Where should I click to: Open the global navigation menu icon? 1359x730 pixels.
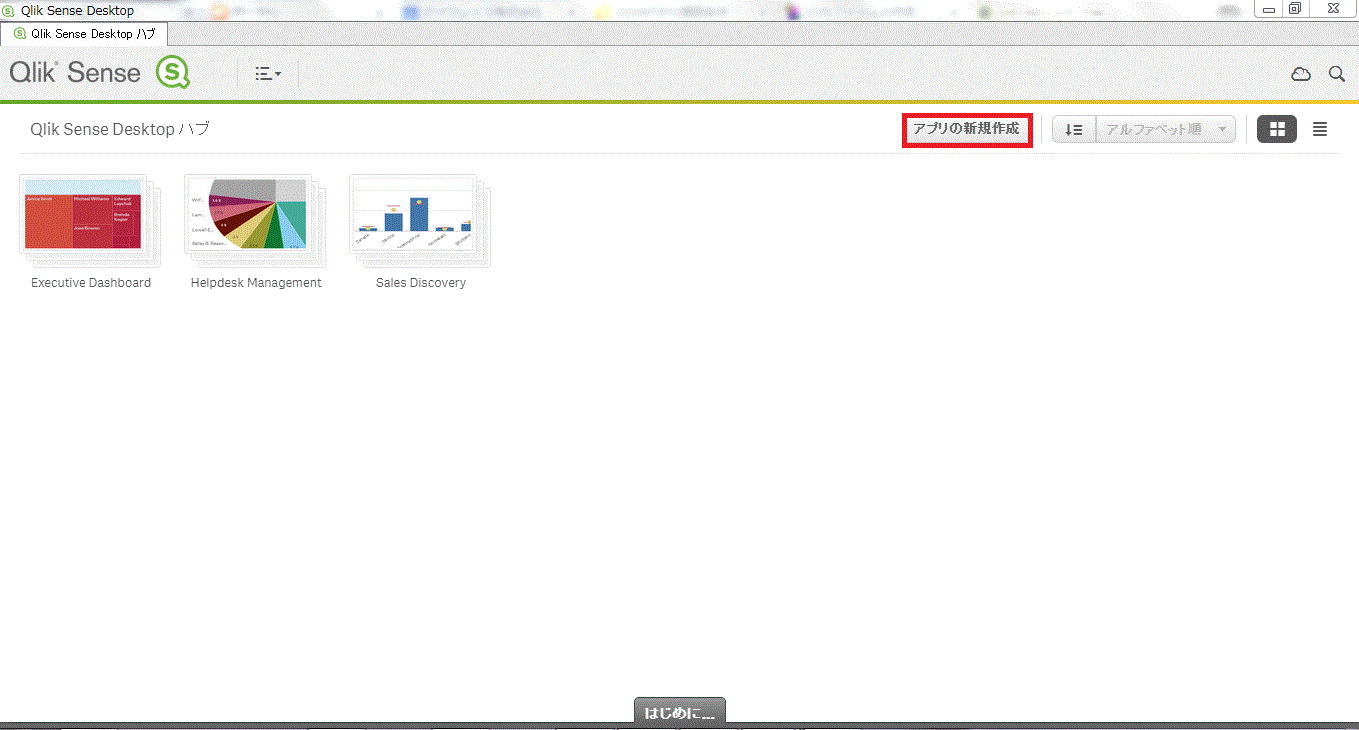tap(267, 73)
